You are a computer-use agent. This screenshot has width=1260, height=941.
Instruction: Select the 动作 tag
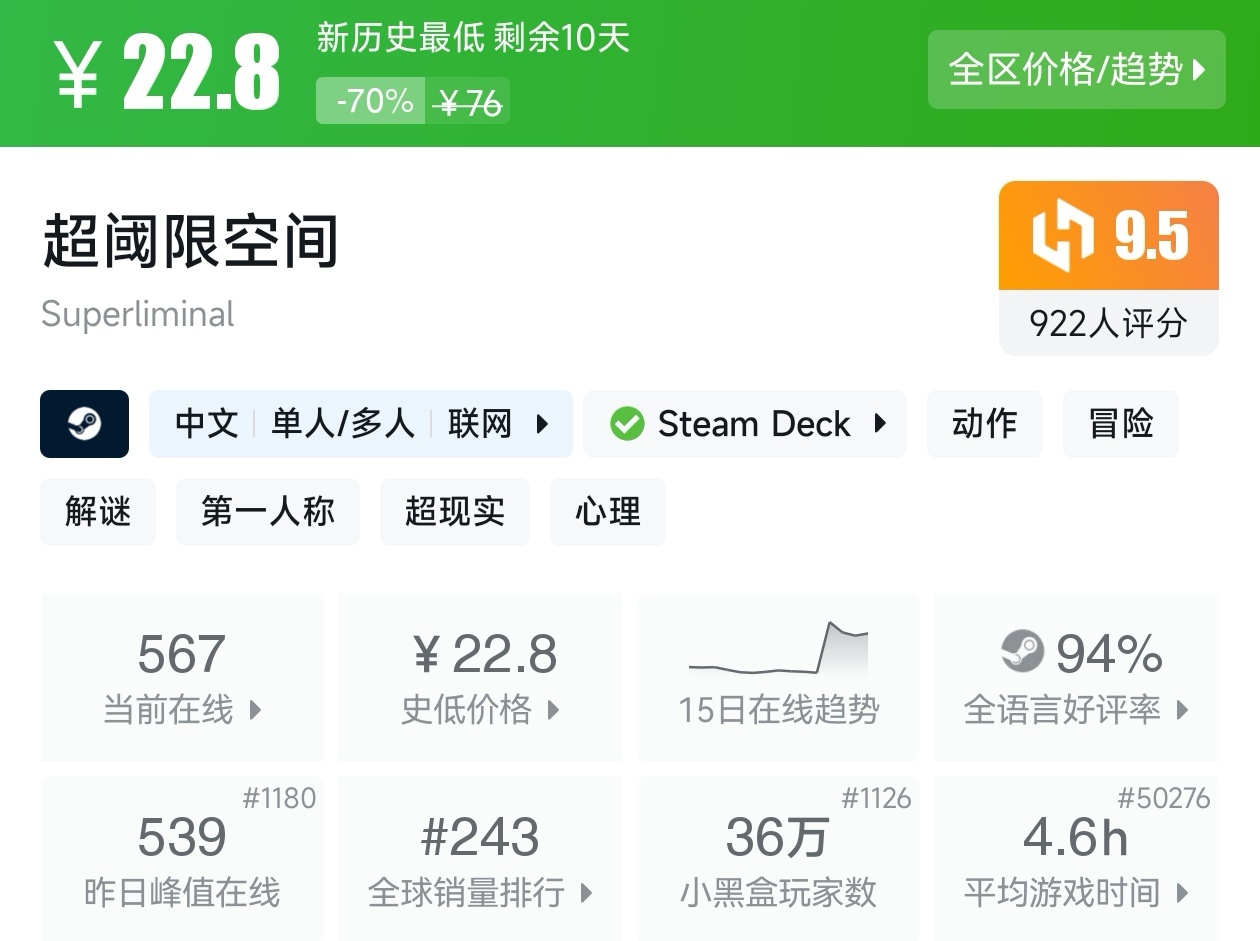pyautogui.click(x=985, y=424)
